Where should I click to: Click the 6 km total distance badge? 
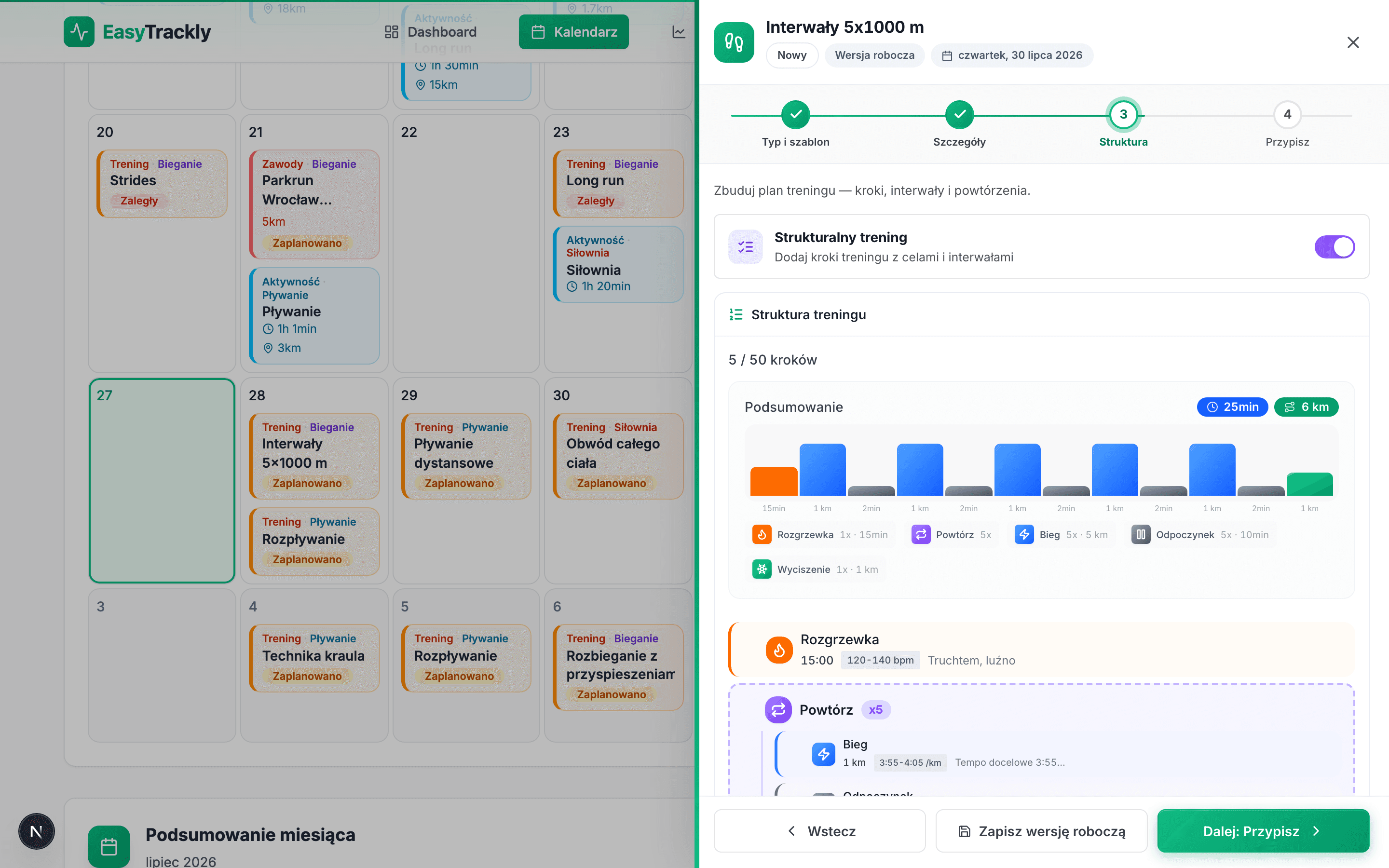[1307, 407]
